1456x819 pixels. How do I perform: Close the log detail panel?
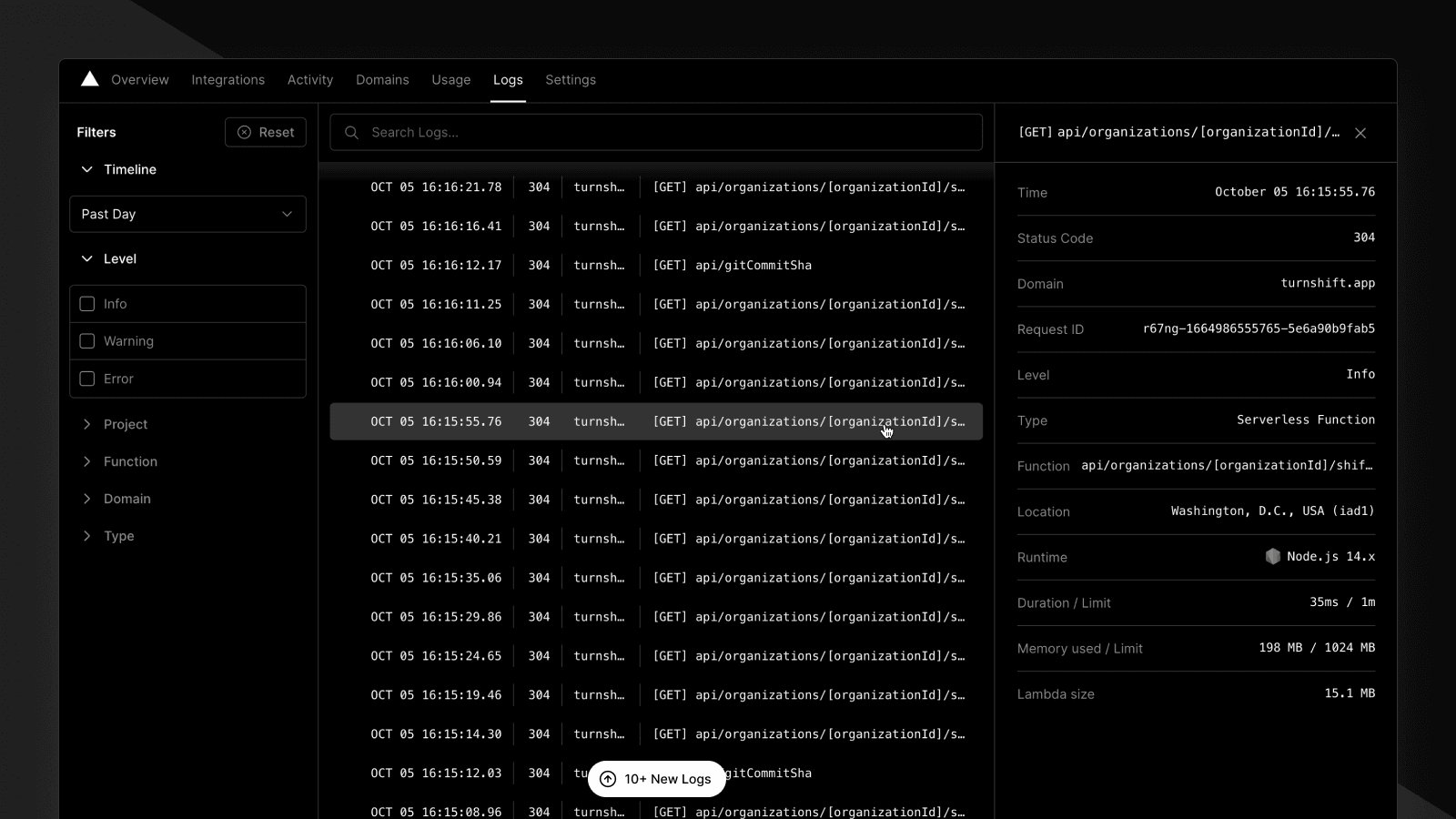[x=1360, y=132]
